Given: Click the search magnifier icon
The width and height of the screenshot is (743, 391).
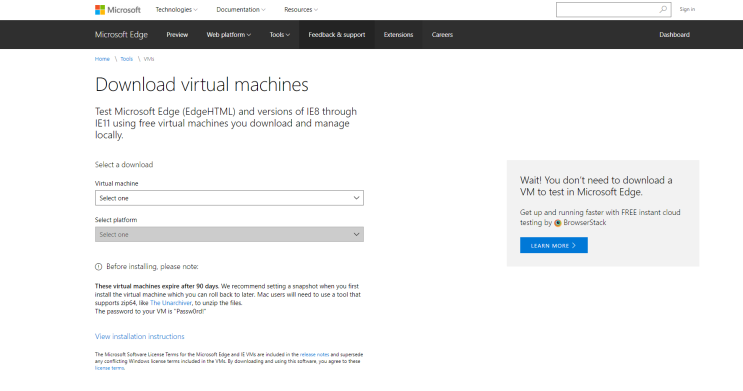Looking at the screenshot, I should (x=663, y=9).
